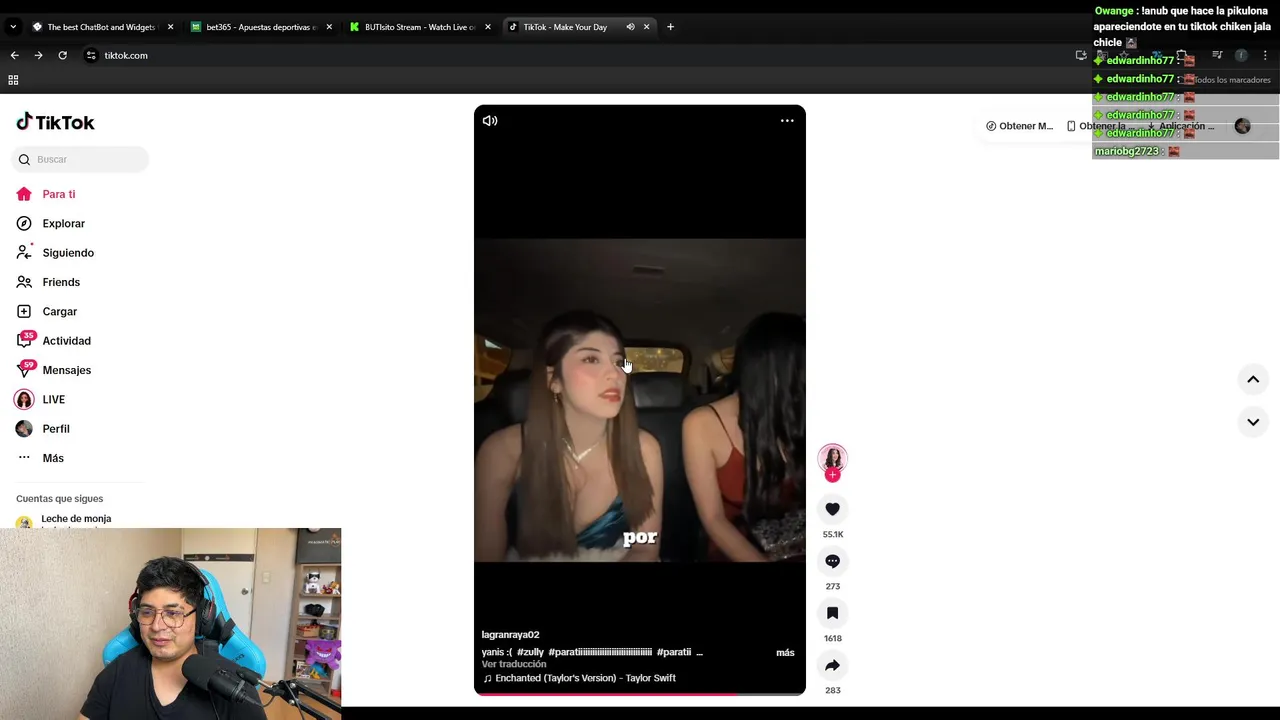Viewport: 1280px width, 720px height.
Task: Open Leche de monja followed account
Action: click(76, 519)
